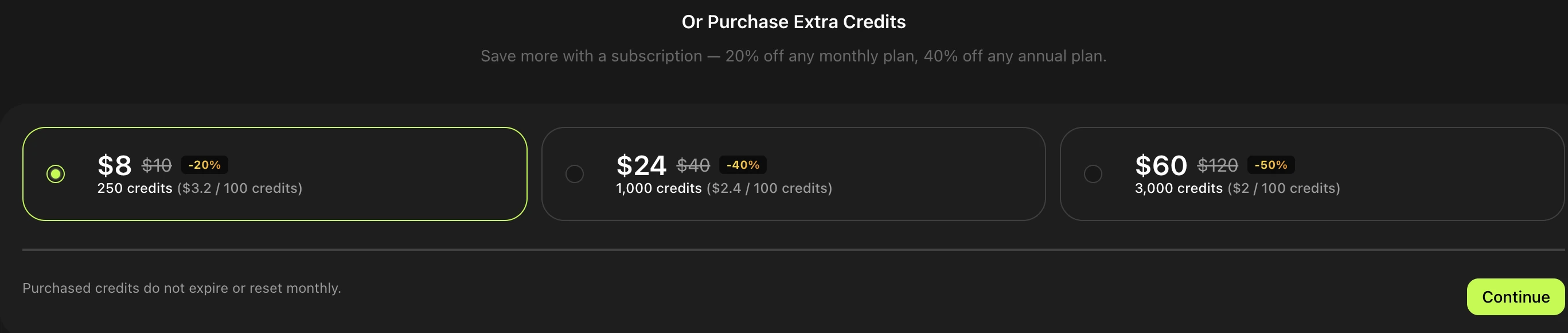Click the 'Purchased credits do not expire' note

pos(181,288)
